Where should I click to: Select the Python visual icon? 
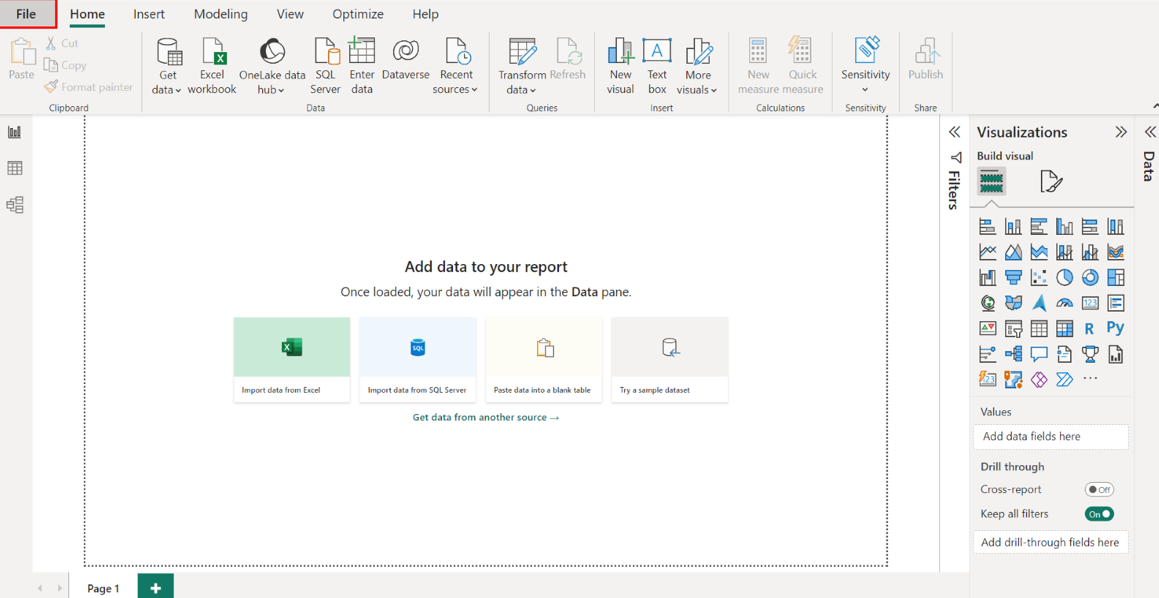[x=1115, y=328]
